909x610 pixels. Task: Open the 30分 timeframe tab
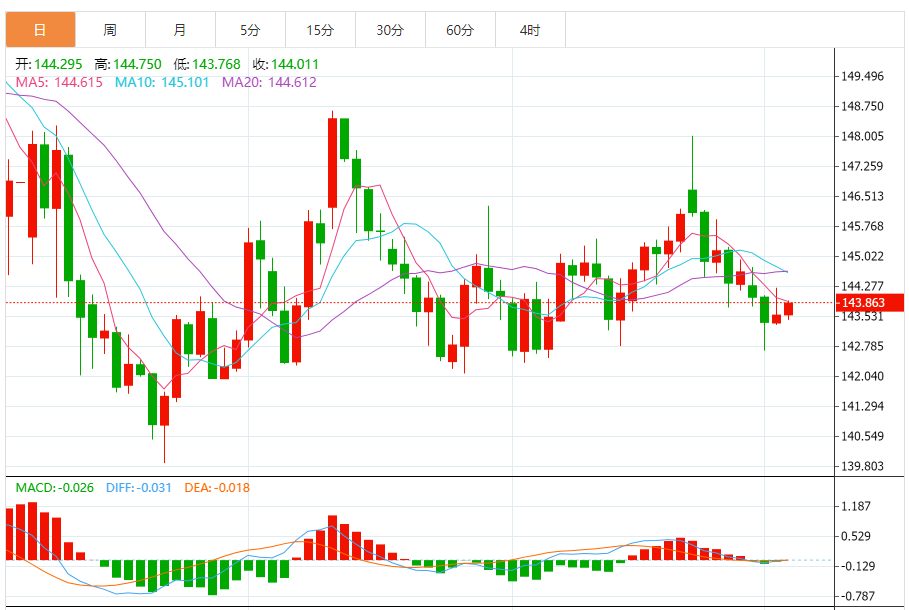(390, 30)
